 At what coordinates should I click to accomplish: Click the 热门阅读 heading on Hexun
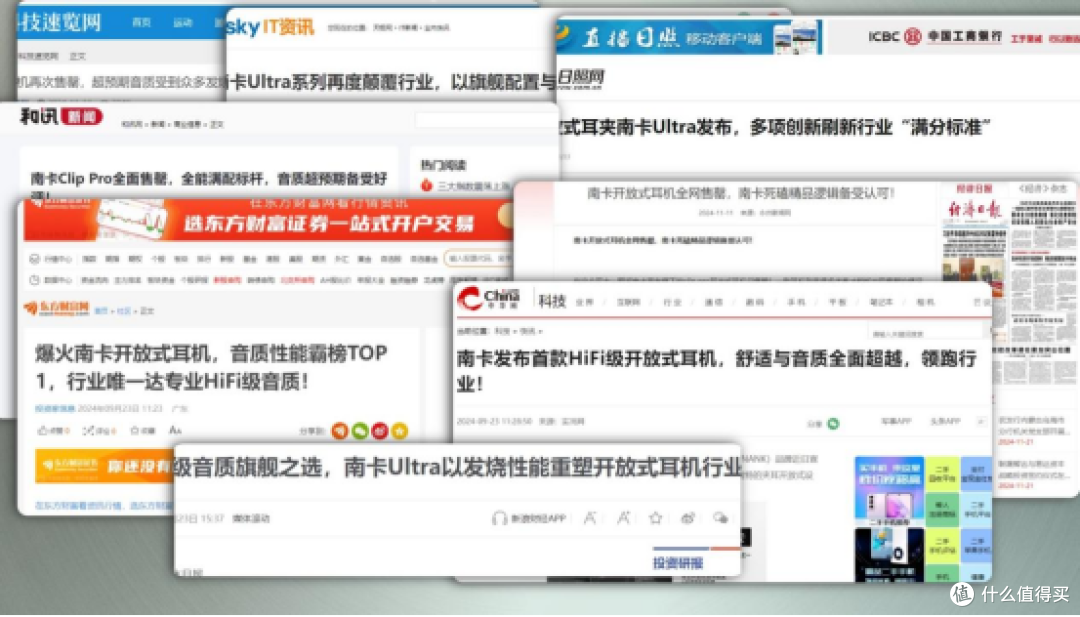pyautogui.click(x=444, y=165)
